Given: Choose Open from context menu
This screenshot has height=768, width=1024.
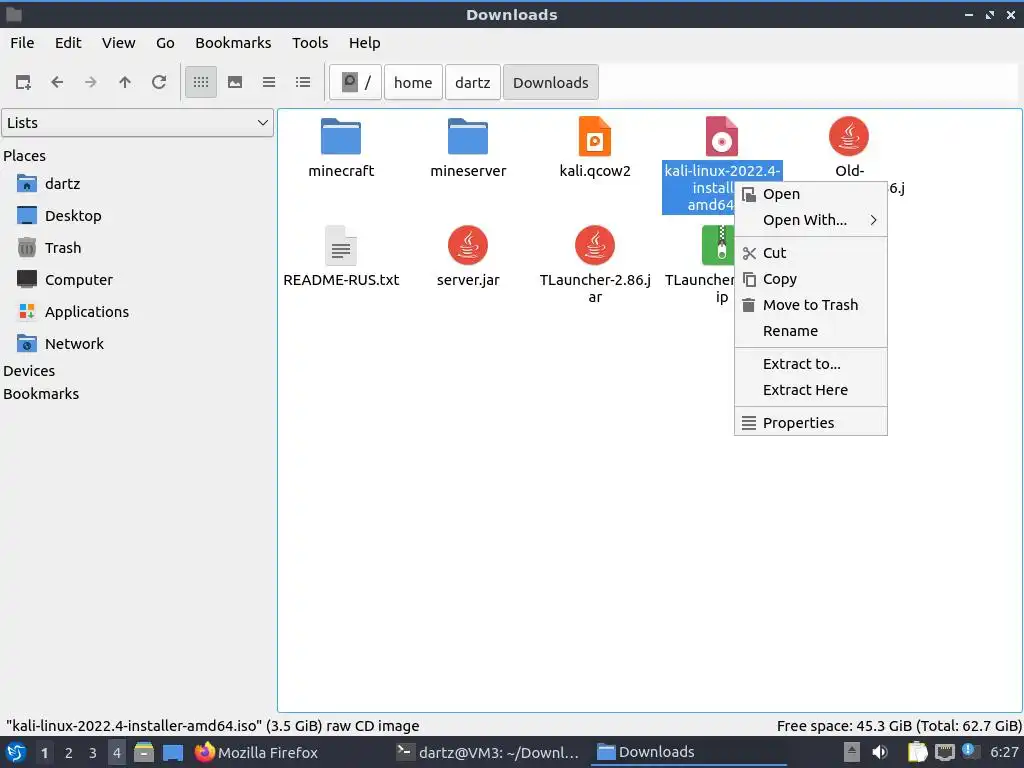Looking at the screenshot, I should tap(810, 194).
